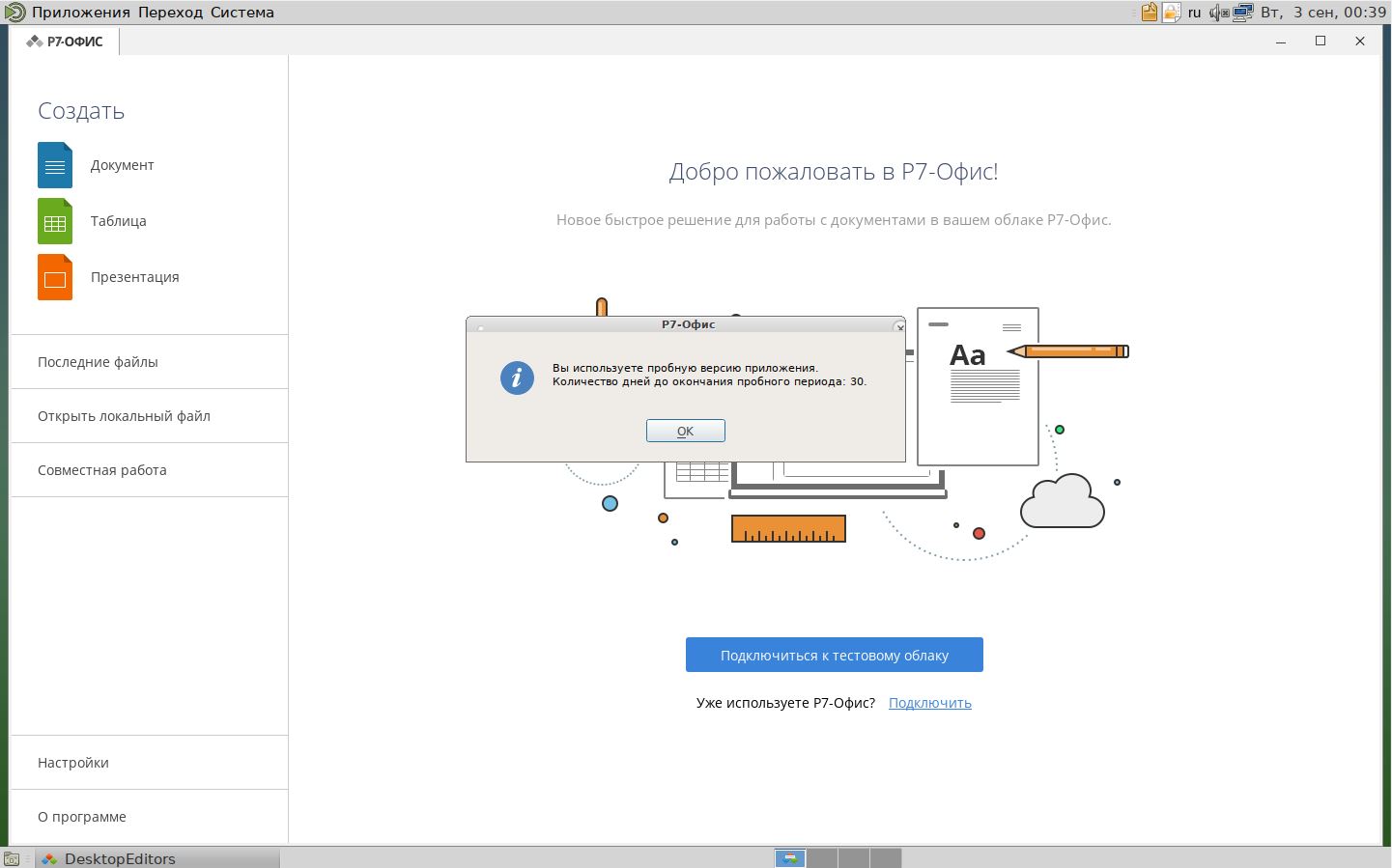
Task: Maximize the Р7-Офис window
Action: pyautogui.click(x=1321, y=42)
